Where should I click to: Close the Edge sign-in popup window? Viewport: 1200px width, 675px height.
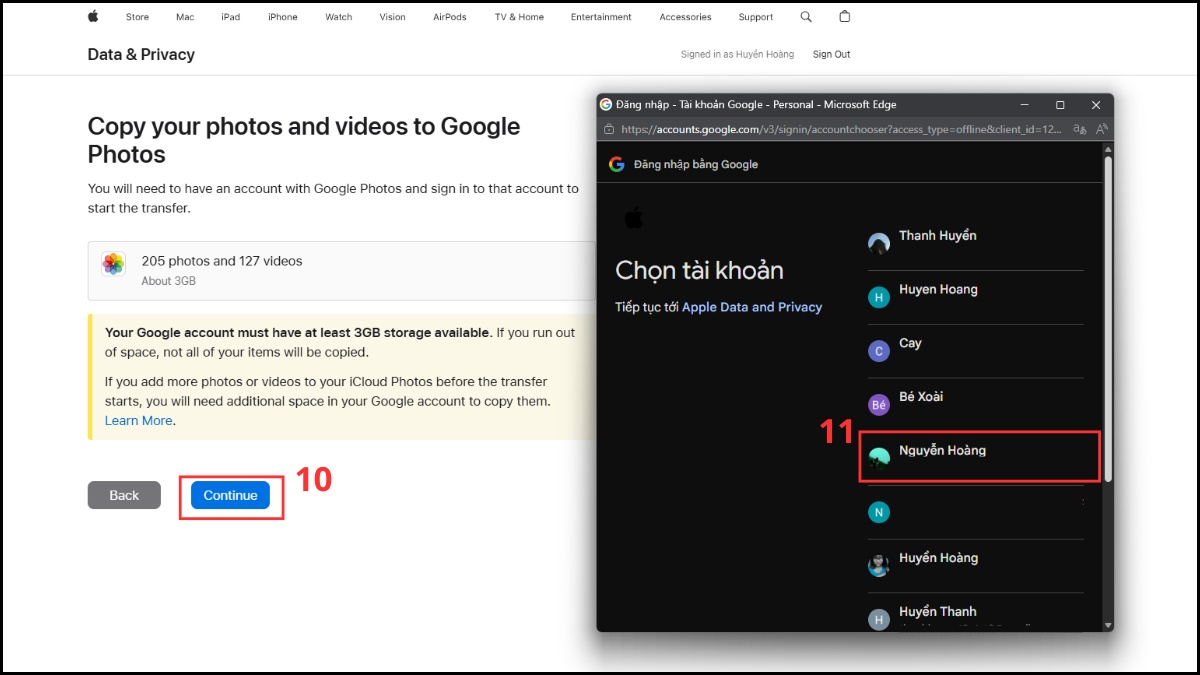[x=1096, y=104]
